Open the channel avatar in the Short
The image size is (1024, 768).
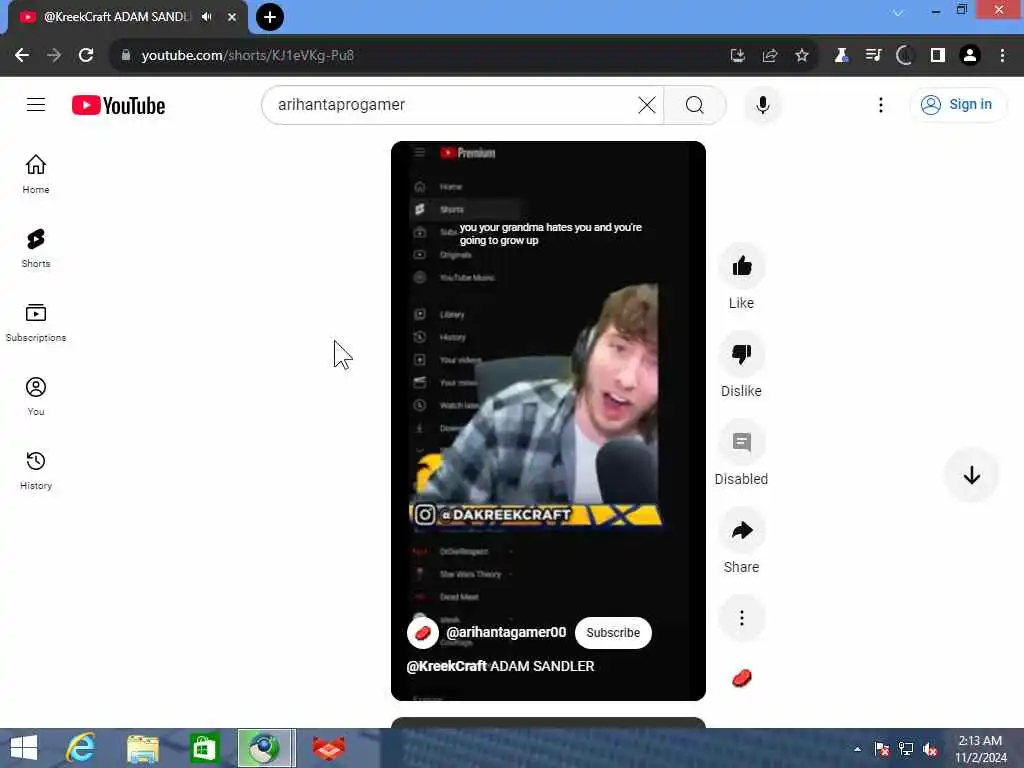click(423, 633)
